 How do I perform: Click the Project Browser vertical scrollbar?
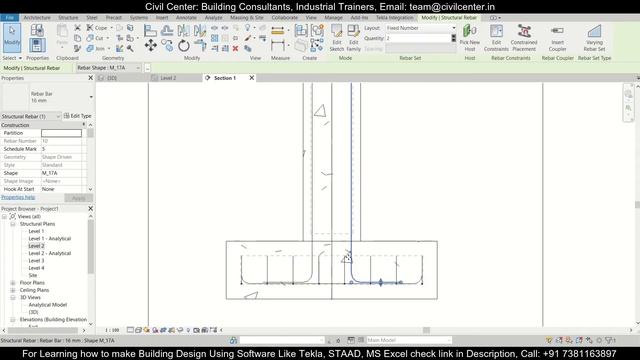point(91,247)
